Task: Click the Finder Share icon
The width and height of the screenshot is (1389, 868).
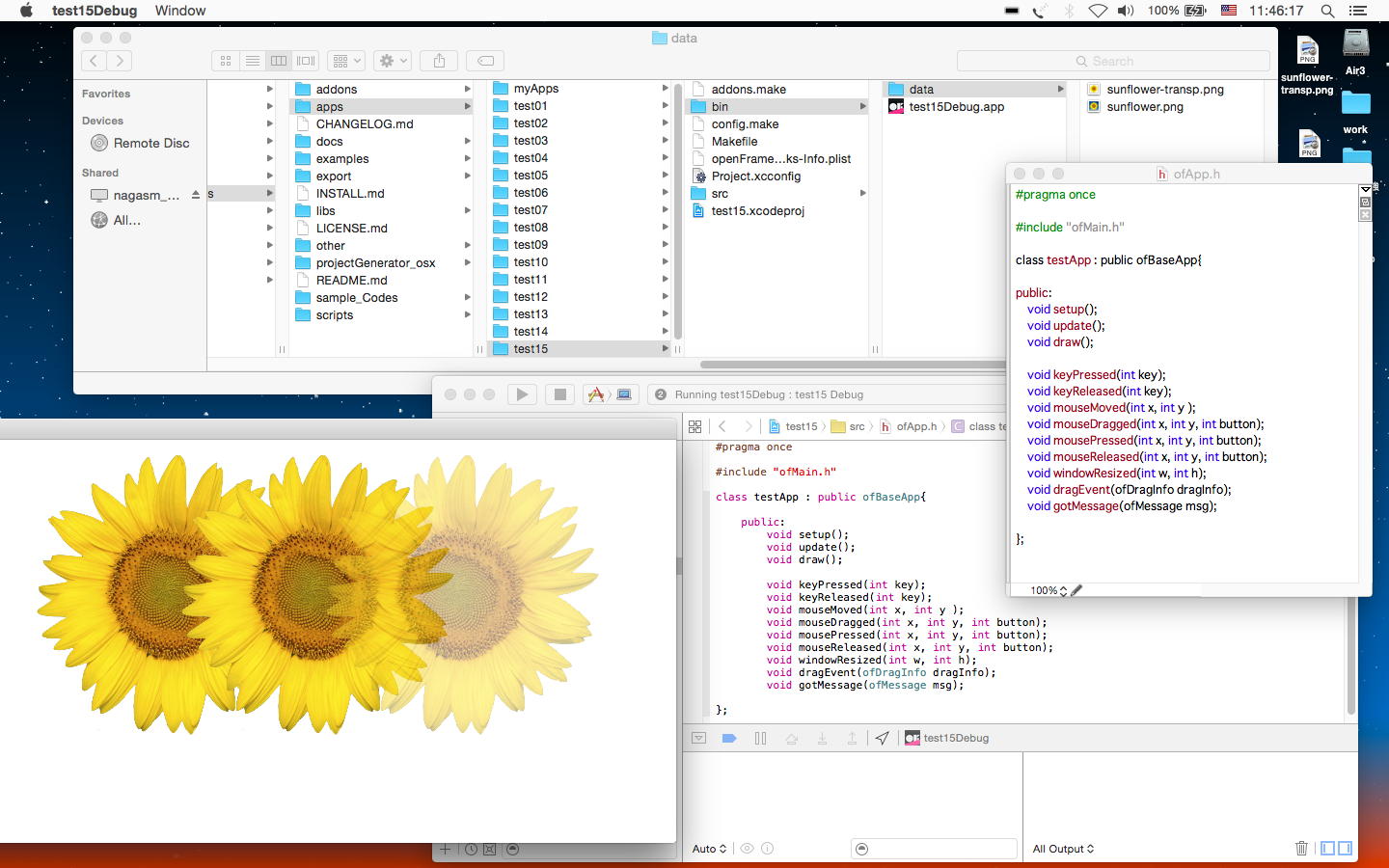Action: 439,61
